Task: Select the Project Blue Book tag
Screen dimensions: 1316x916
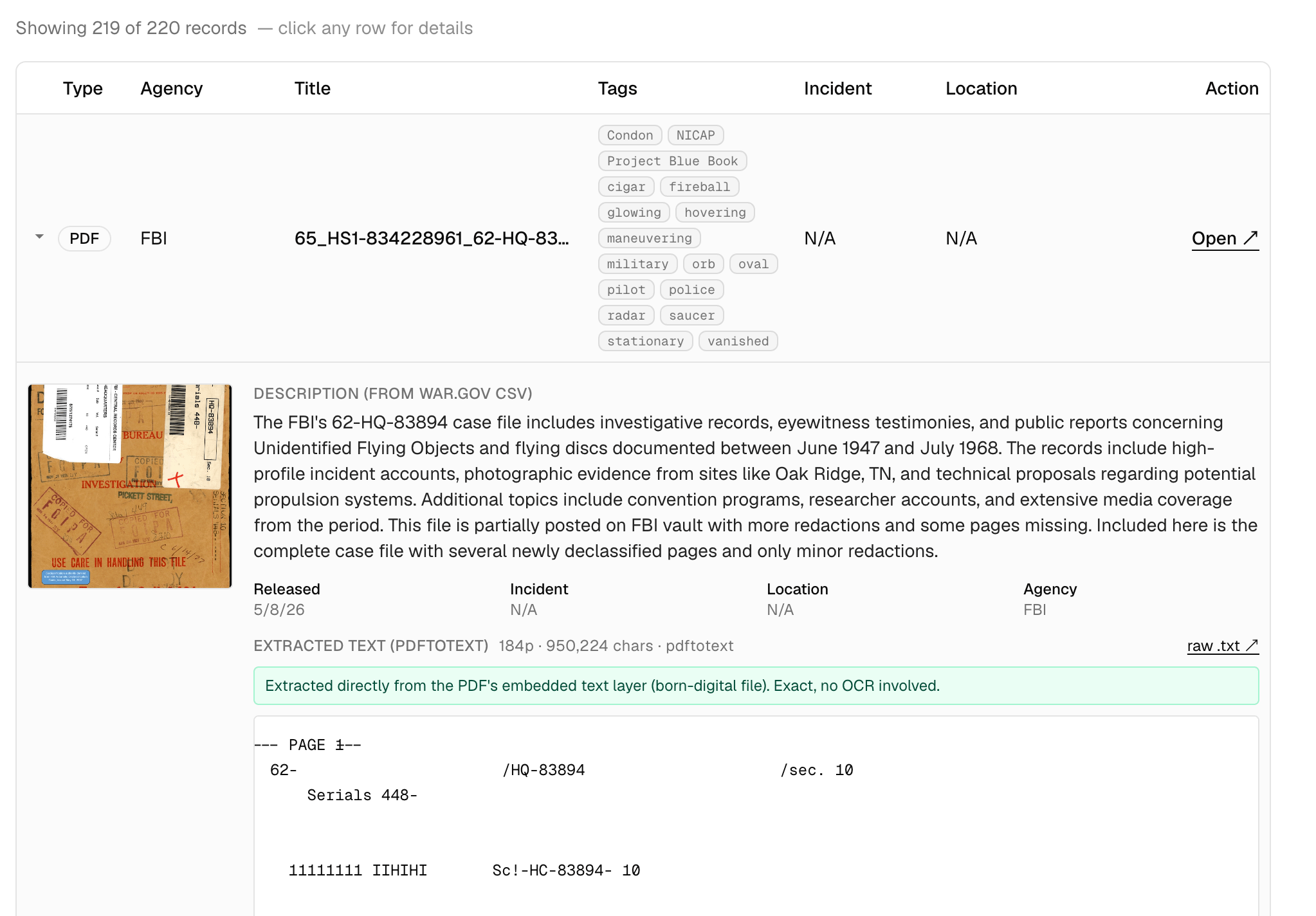Action: [x=672, y=161]
